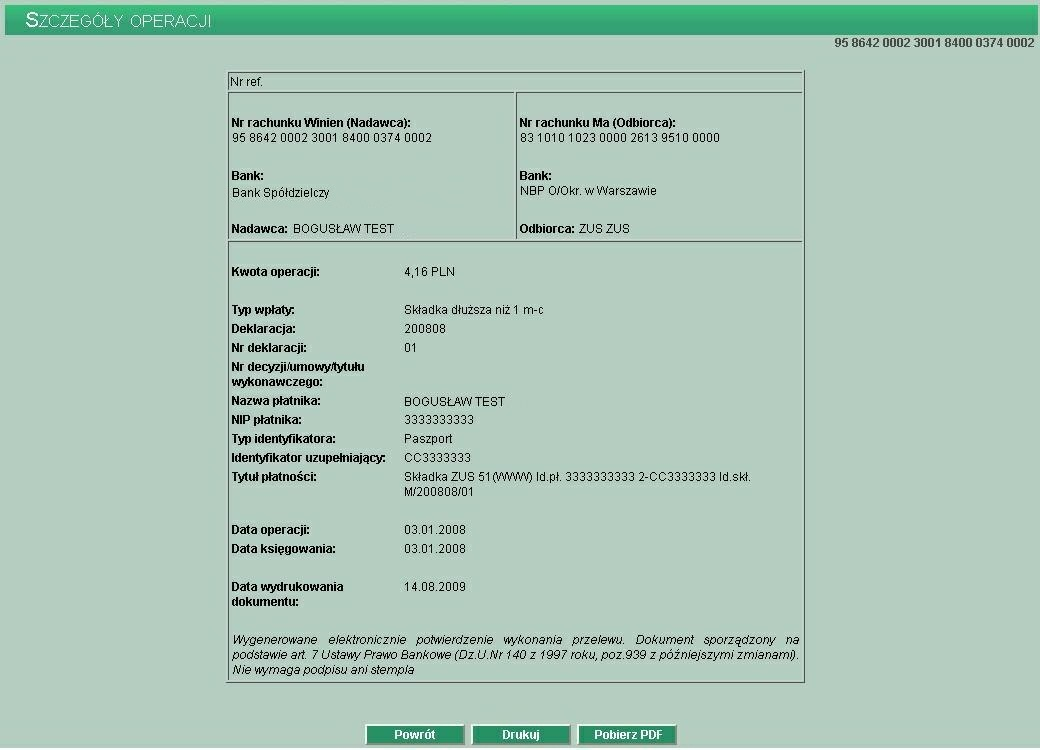Download confirmation via Pobierz PDF
The width and height of the screenshot is (1040, 750).
pyautogui.click(x=627, y=734)
